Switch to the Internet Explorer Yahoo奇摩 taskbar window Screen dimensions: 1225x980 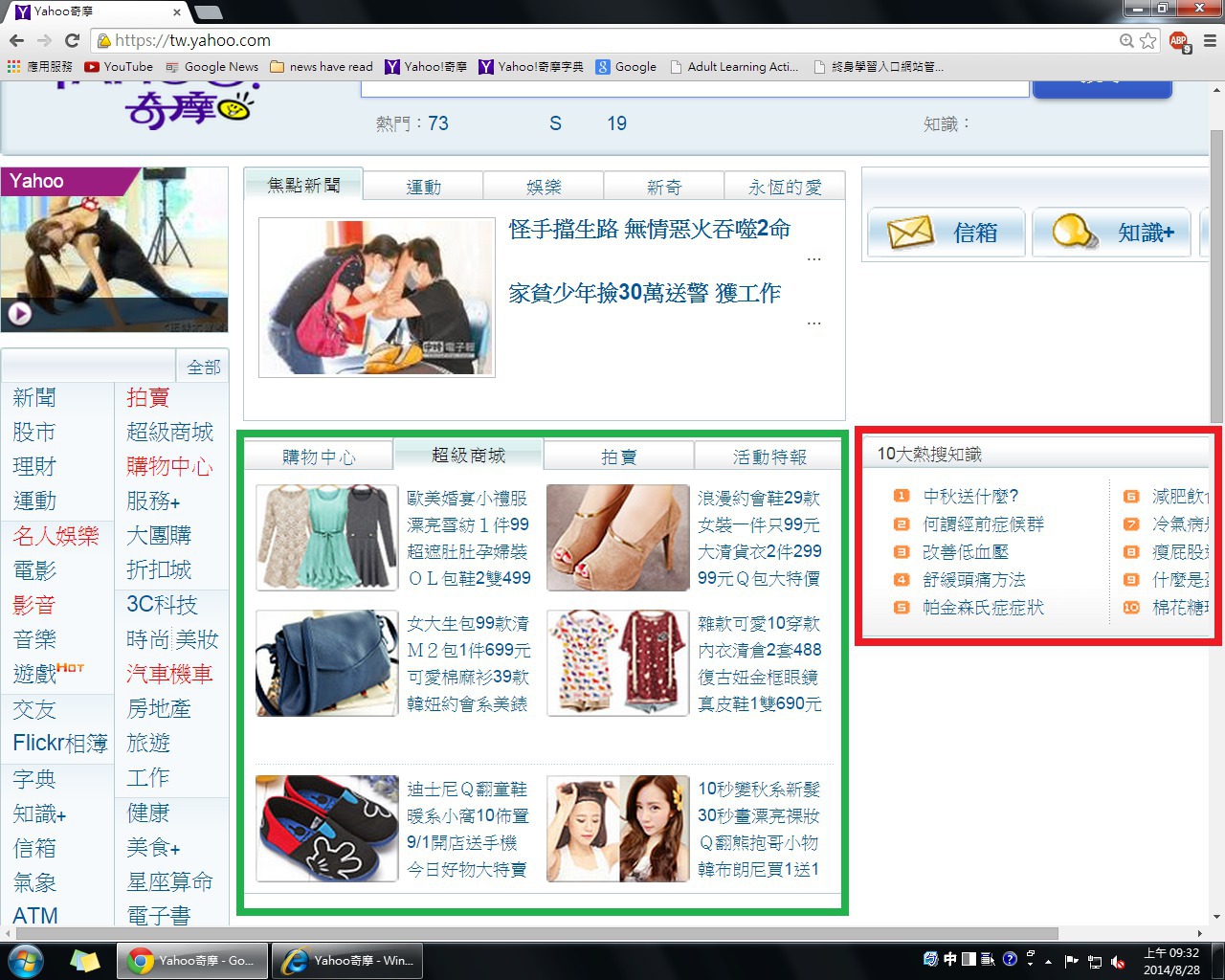point(347,961)
